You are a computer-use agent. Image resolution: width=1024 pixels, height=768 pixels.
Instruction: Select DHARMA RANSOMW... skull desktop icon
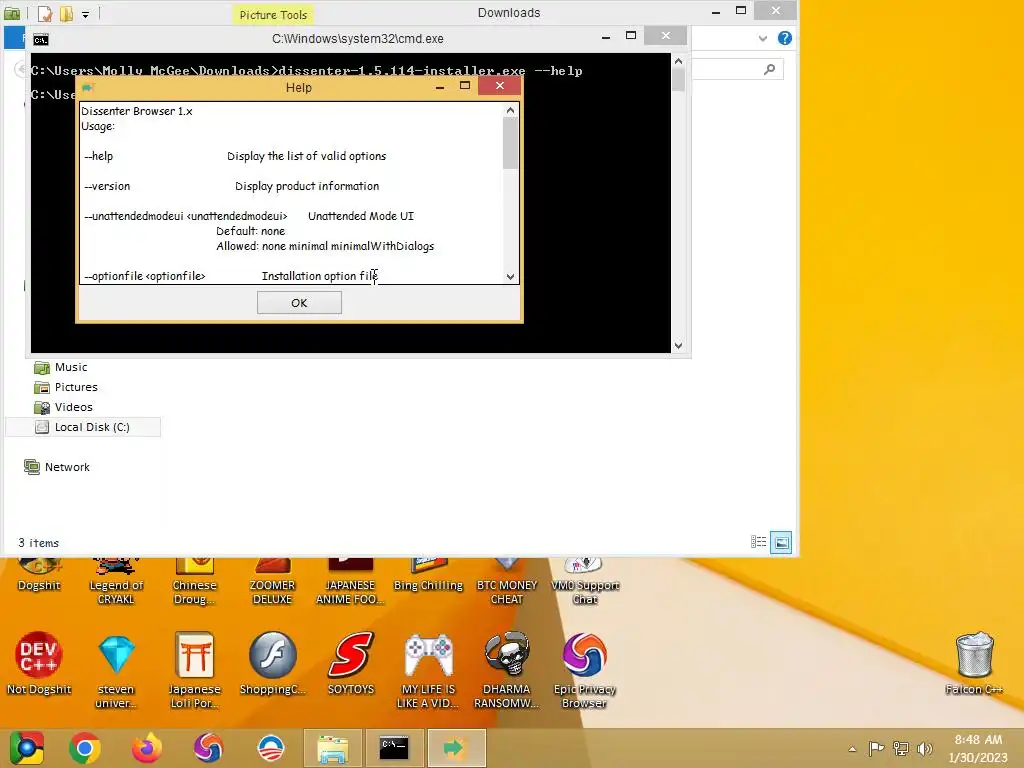point(507,670)
